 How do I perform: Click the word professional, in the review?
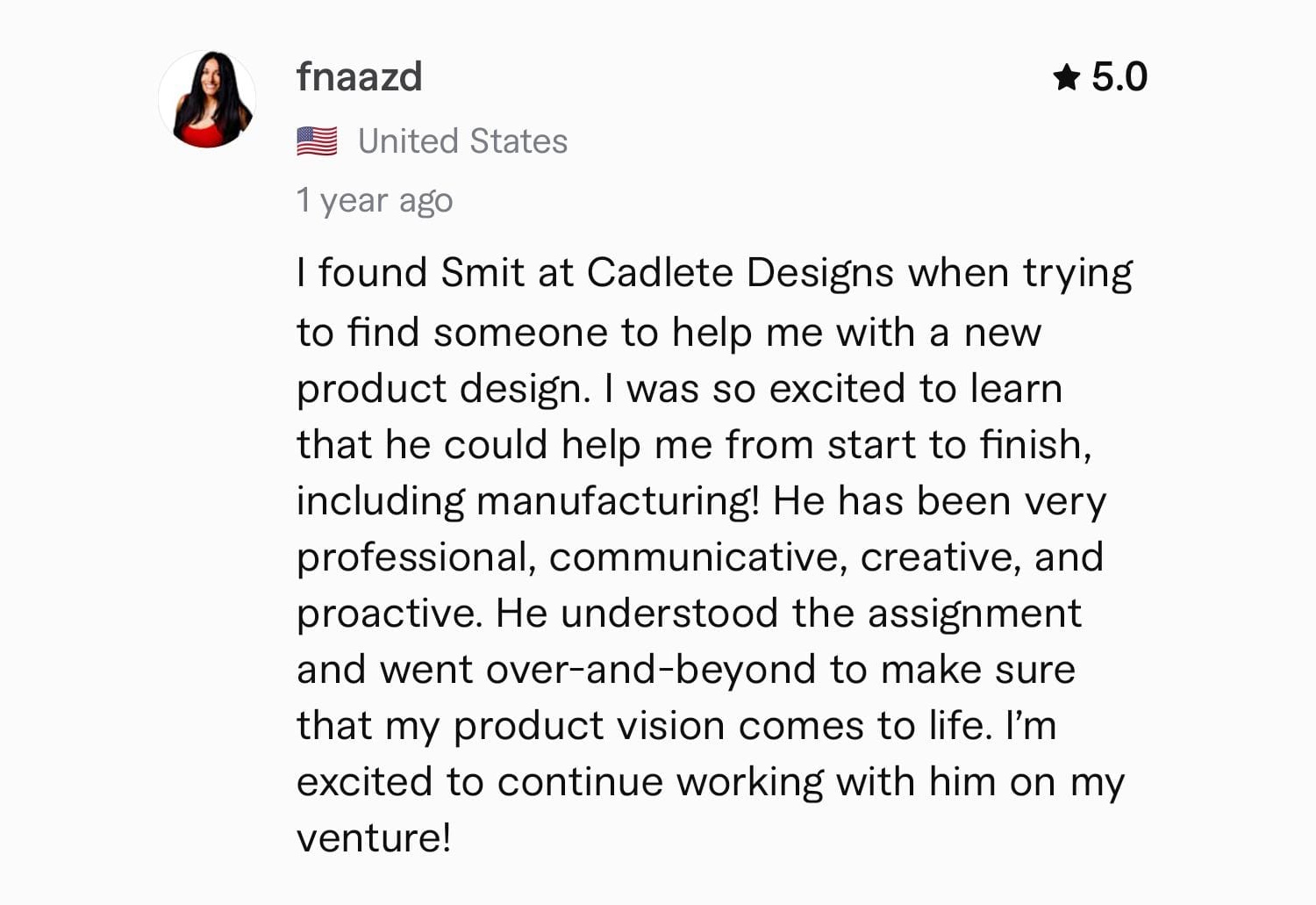click(x=417, y=557)
